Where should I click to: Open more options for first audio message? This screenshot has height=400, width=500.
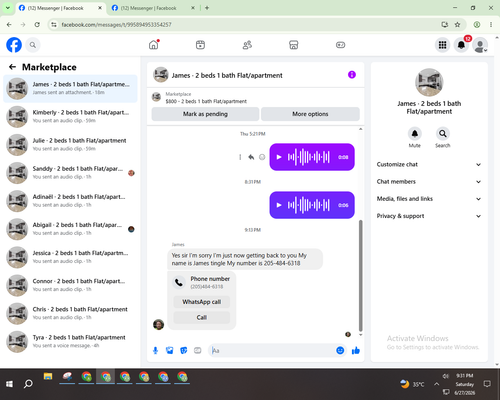click(240, 157)
